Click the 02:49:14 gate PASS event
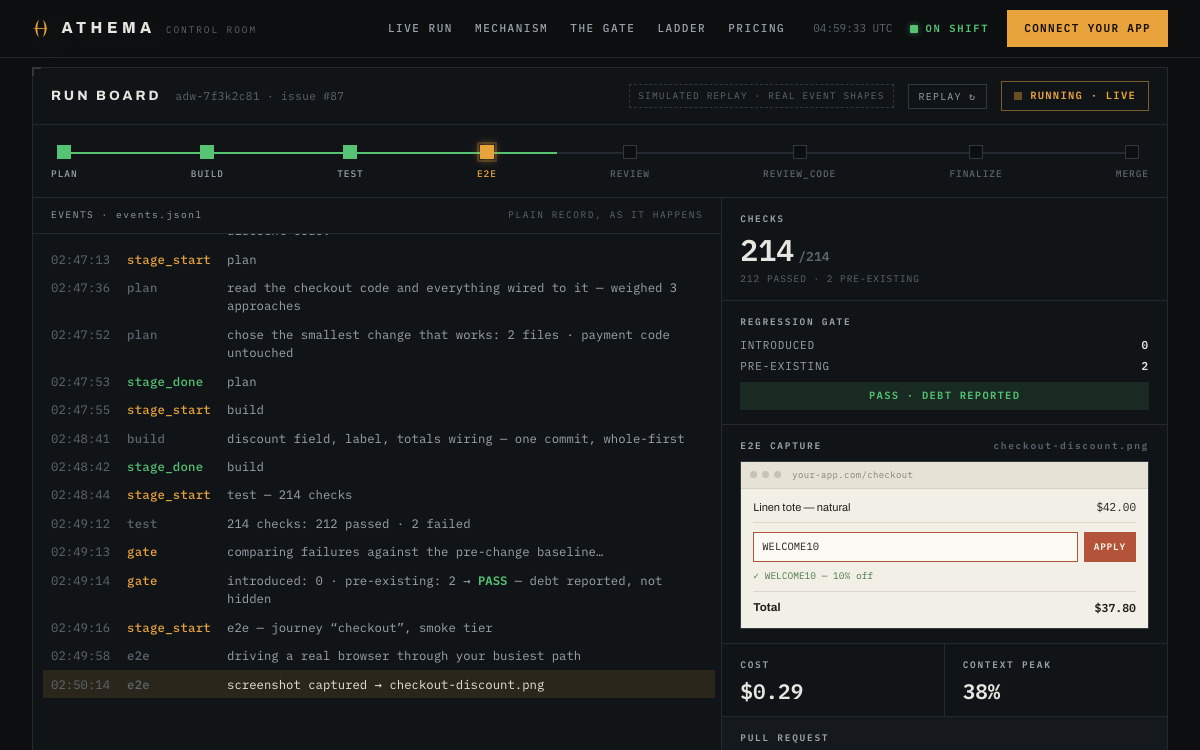This screenshot has width=1200, height=750. (x=379, y=590)
